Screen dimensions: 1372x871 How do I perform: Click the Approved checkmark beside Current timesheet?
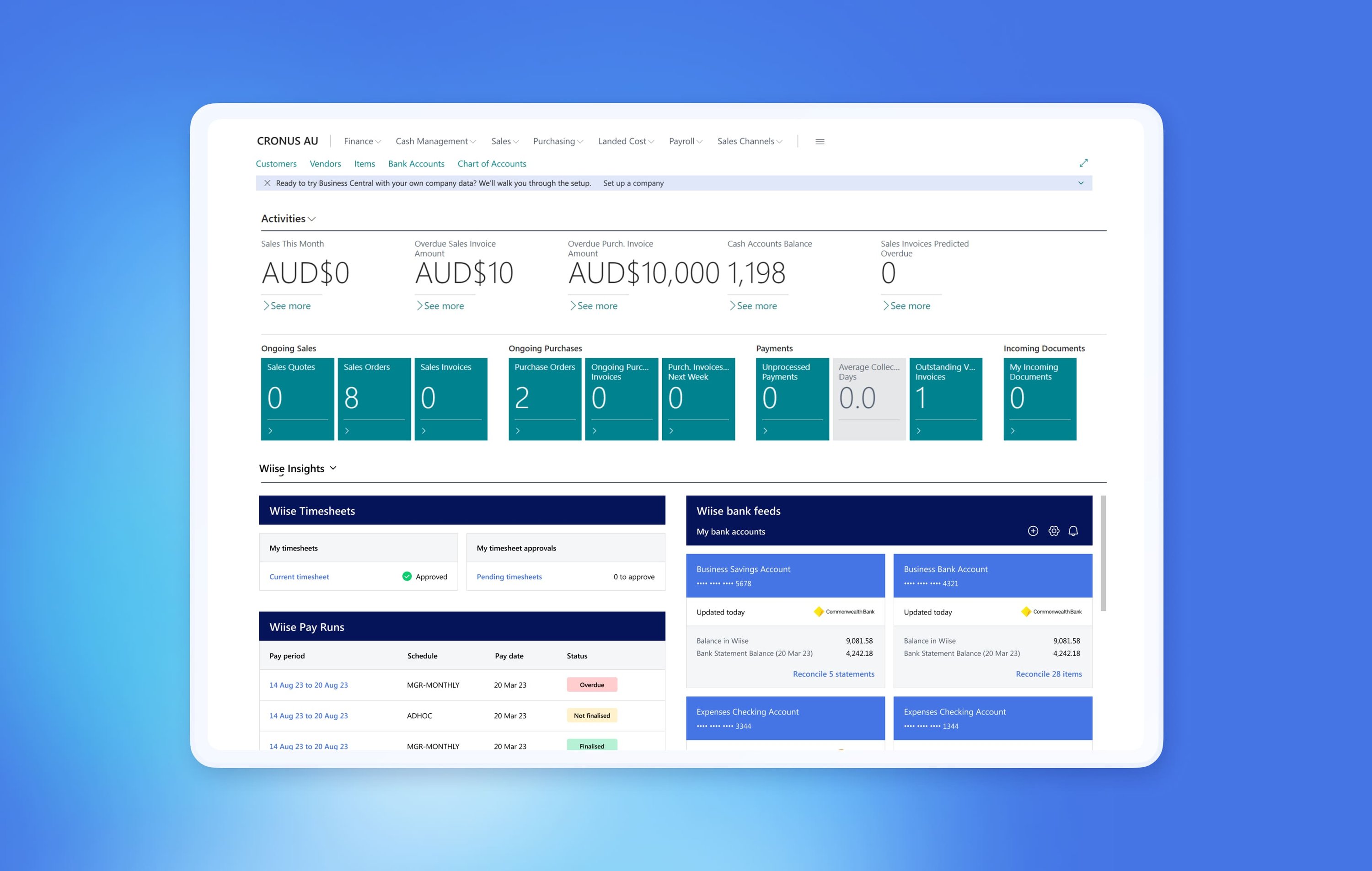point(407,576)
